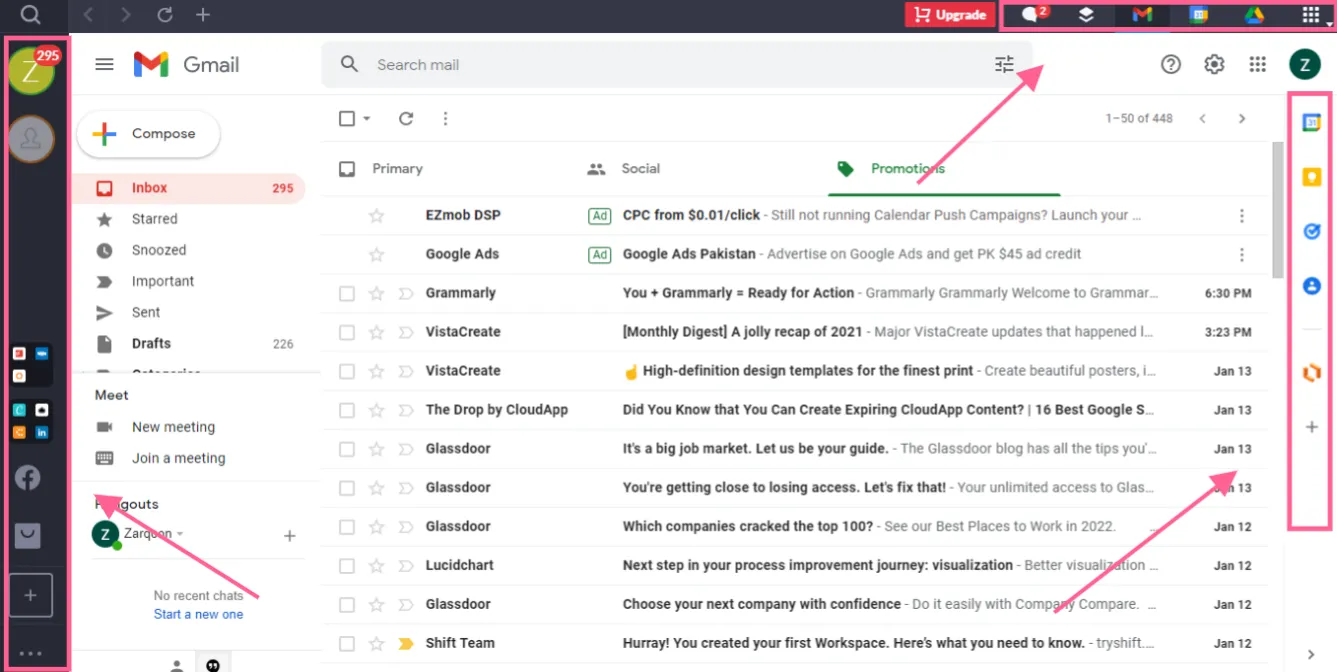Select the Grammarly email checkbox
1337x672 pixels.
[347, 293]
